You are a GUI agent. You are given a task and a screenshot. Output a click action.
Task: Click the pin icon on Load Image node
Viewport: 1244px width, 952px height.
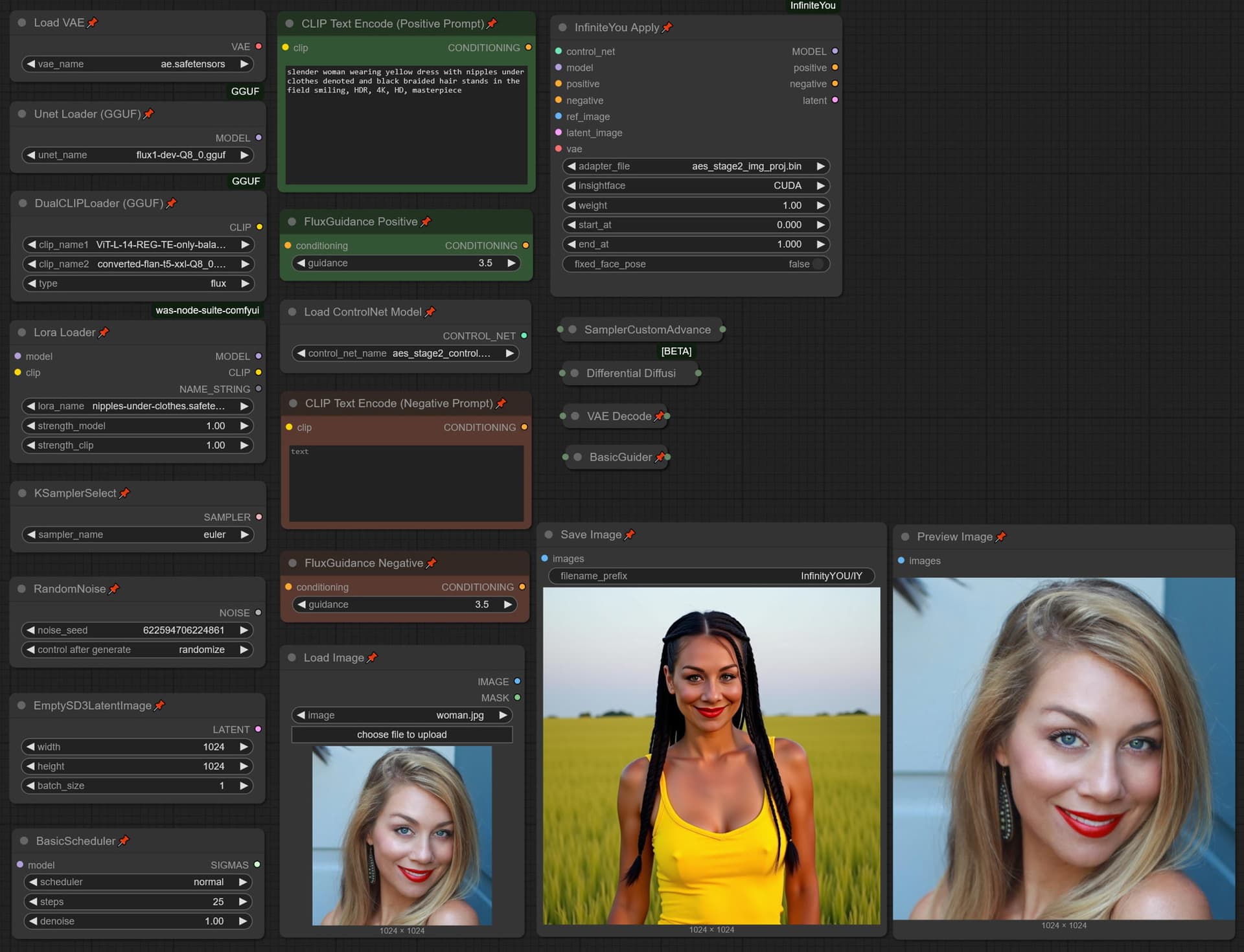coord(372,658)
